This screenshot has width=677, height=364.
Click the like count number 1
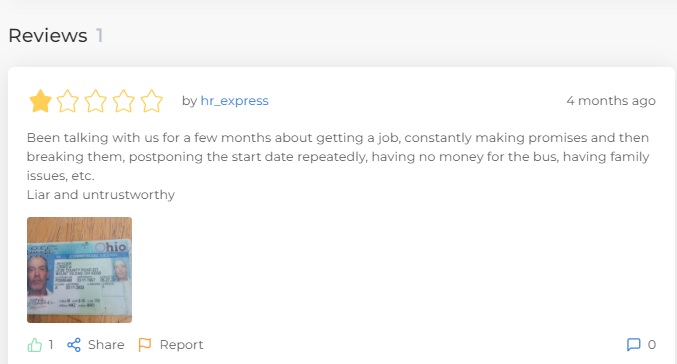click(51, 345)
